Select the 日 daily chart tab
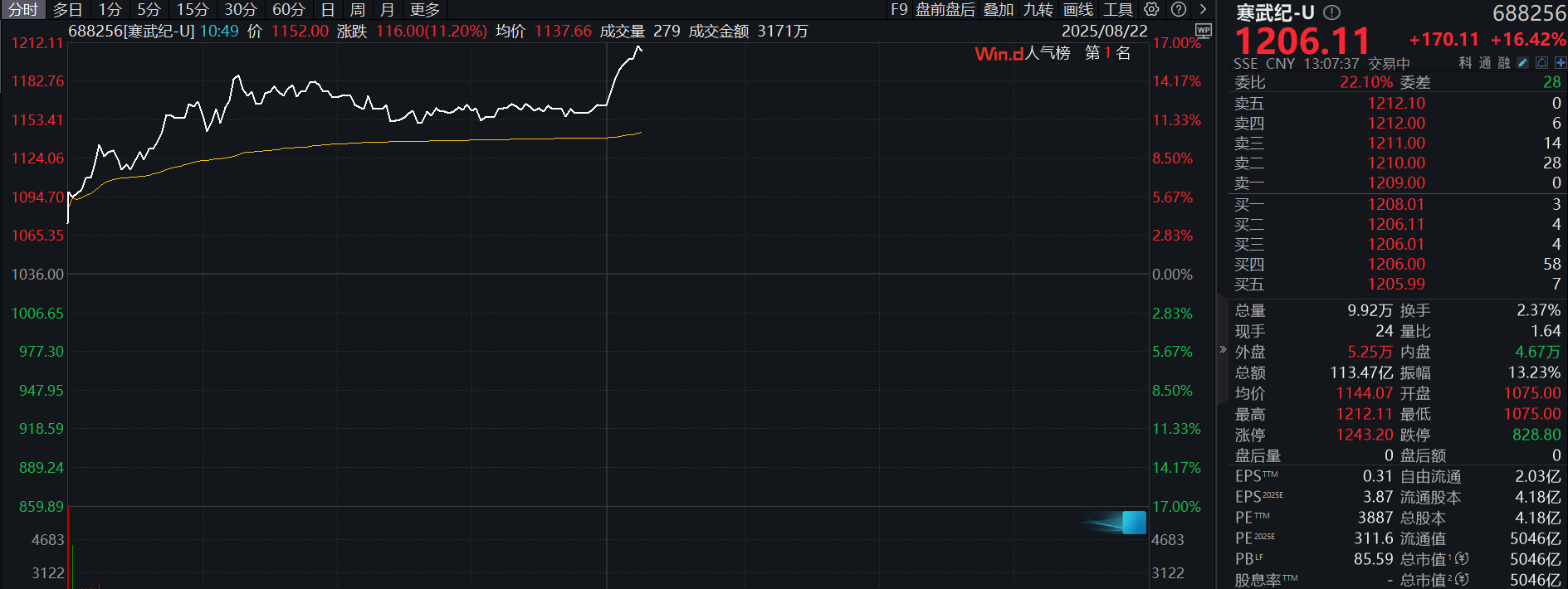Viewport: 1568px width, 589px height. (328, 9)
